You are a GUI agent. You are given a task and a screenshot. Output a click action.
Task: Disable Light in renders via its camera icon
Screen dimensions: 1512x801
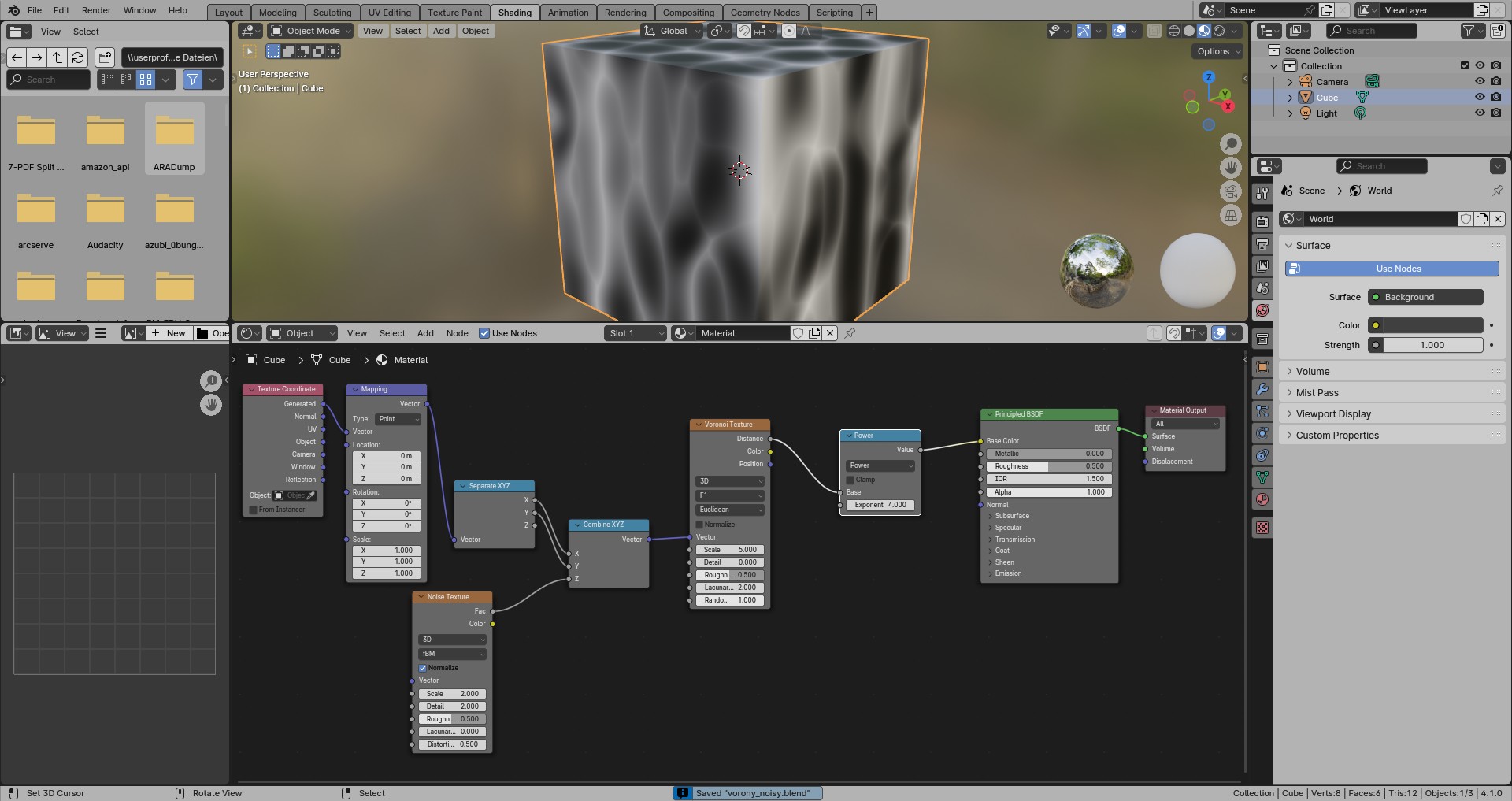pyautogui.click(x=1496, y=113)
